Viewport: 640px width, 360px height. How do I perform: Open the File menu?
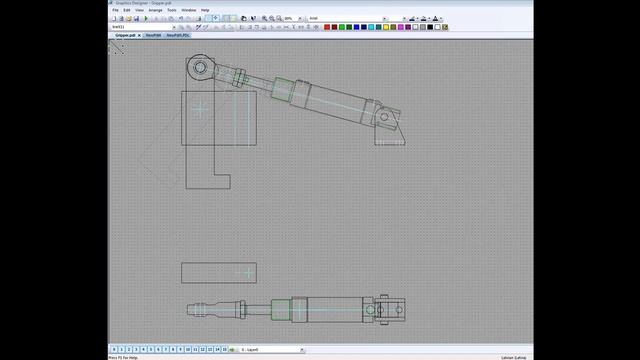pyautogui.click(x=116, y=10)
